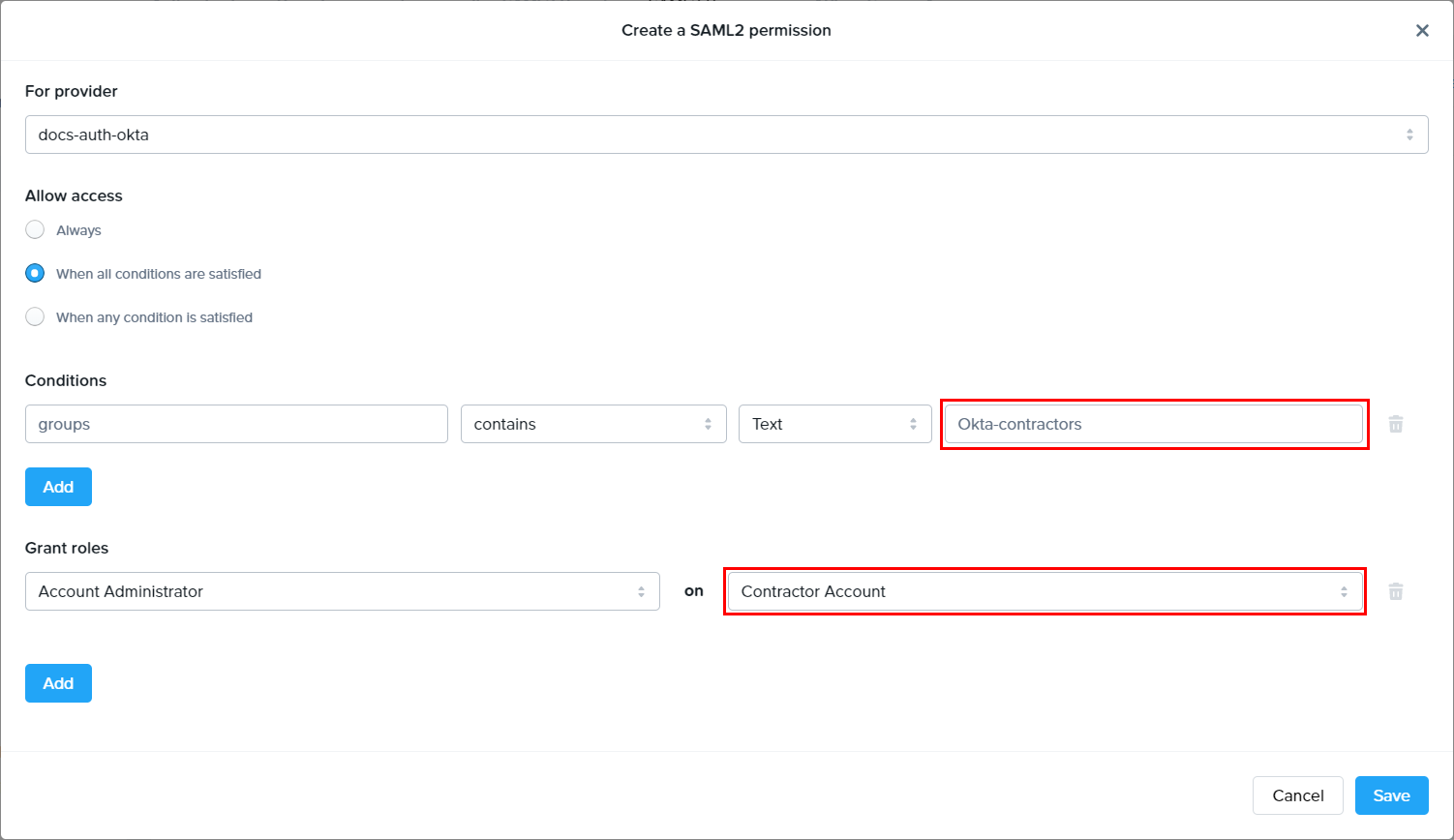The height and width of the screenshot is (840, 1454).
Task: Click the For provider label
Action: pos(72,91)
